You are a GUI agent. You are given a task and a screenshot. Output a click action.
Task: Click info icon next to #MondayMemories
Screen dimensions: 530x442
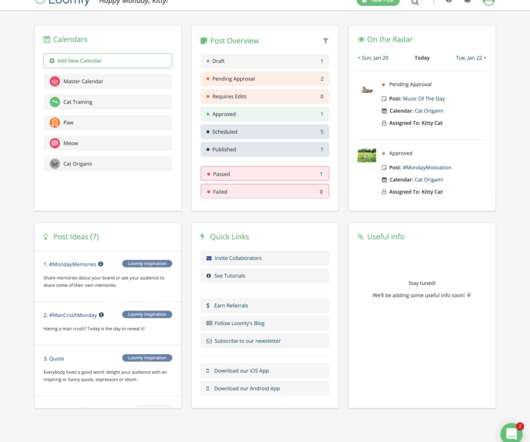(101, 264)
